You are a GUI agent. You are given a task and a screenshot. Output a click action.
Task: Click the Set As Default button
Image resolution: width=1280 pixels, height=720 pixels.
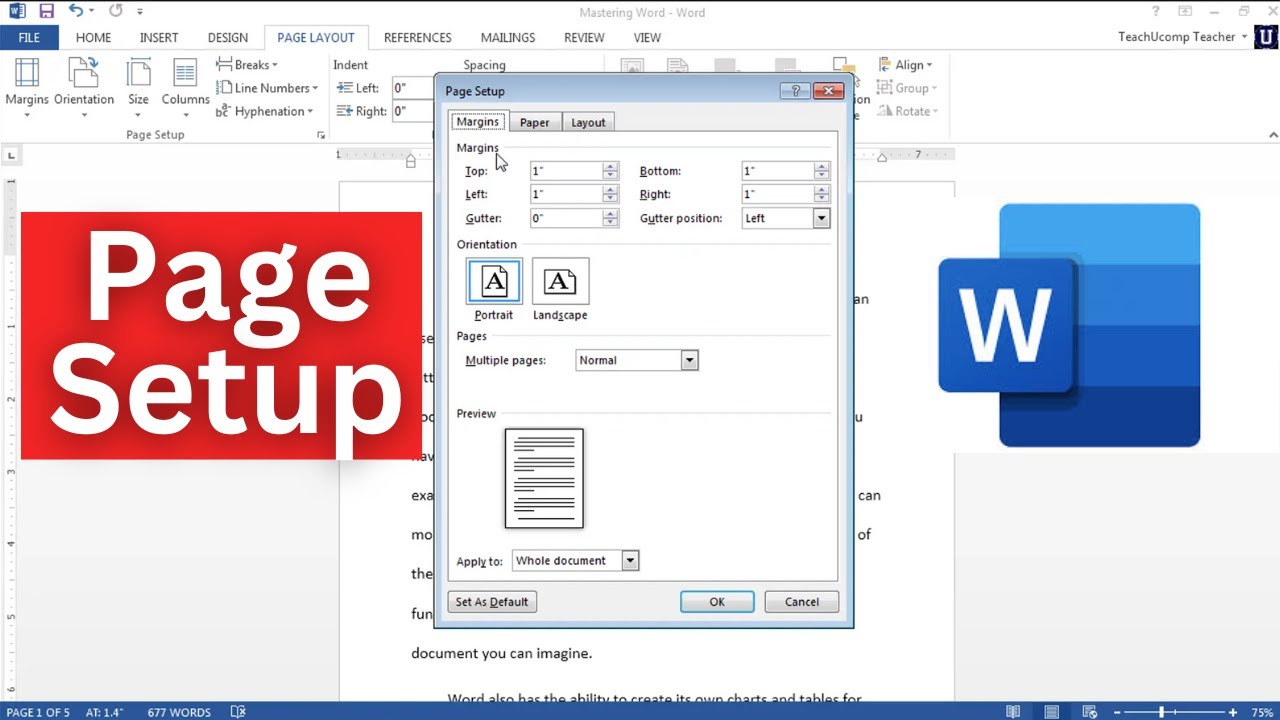point(492,602)
